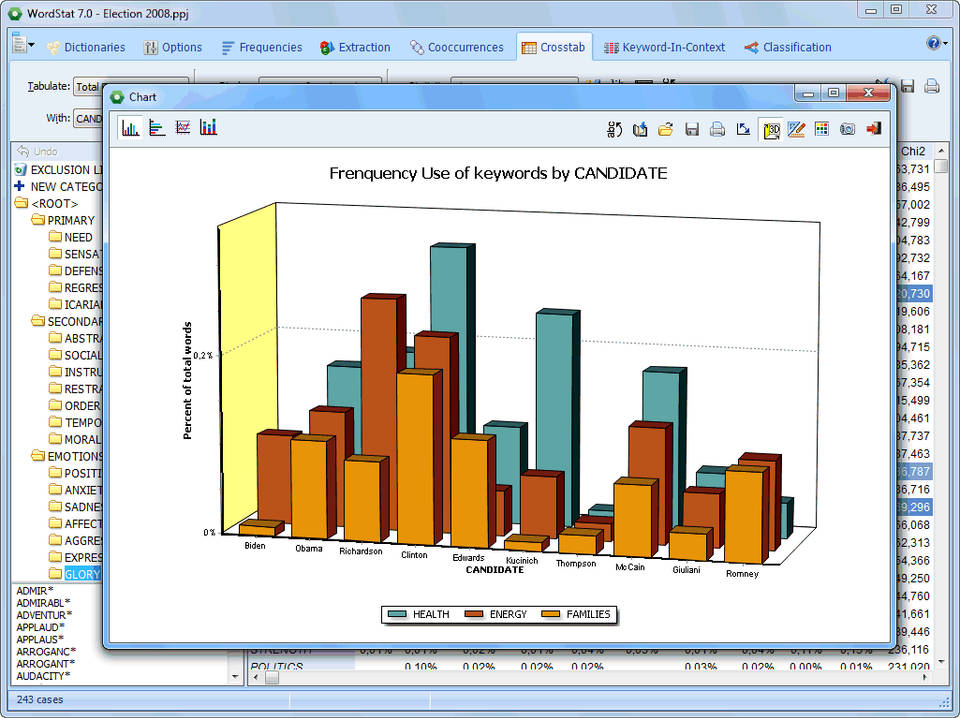Copy chart with the camera icon
Image resolution: width=960 pixels, height=718 pixels.
[x=847, y=129]
